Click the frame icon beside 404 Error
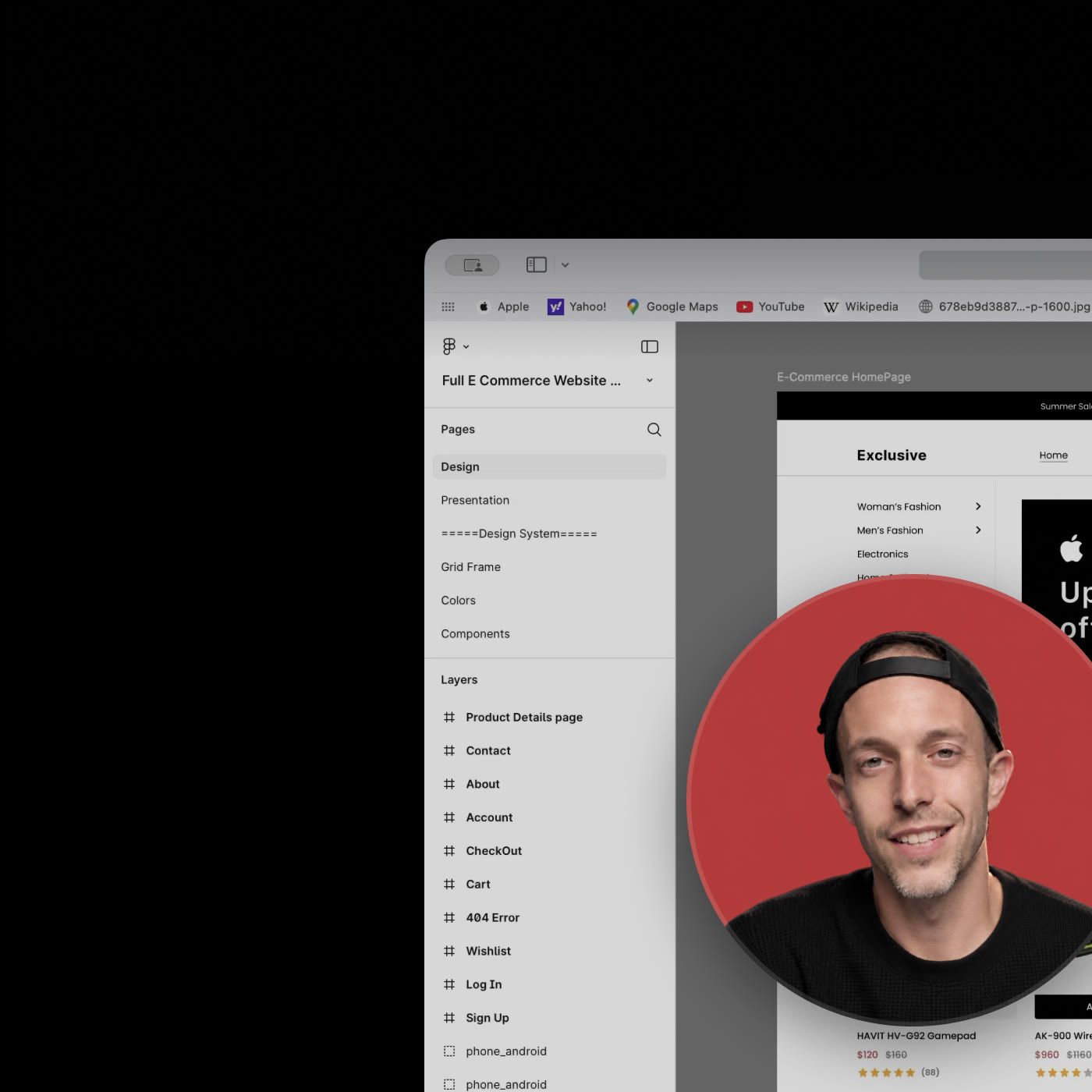 (x=449, y=918)
